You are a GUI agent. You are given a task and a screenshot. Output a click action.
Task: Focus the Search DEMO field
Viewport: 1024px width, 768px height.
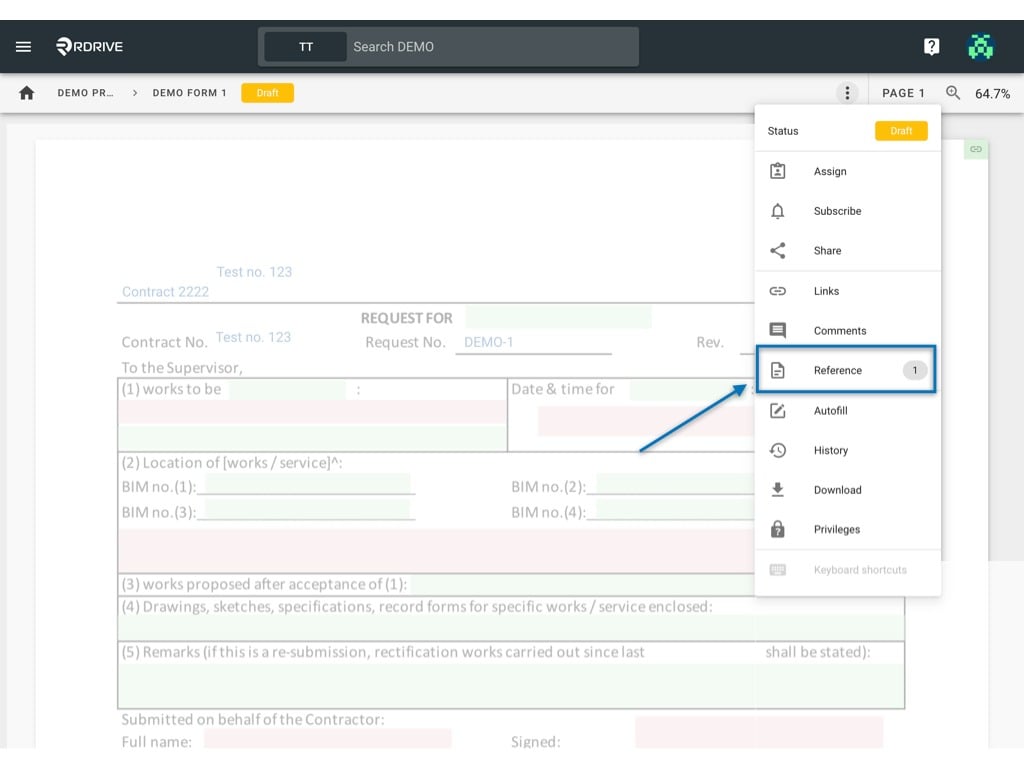494,47
